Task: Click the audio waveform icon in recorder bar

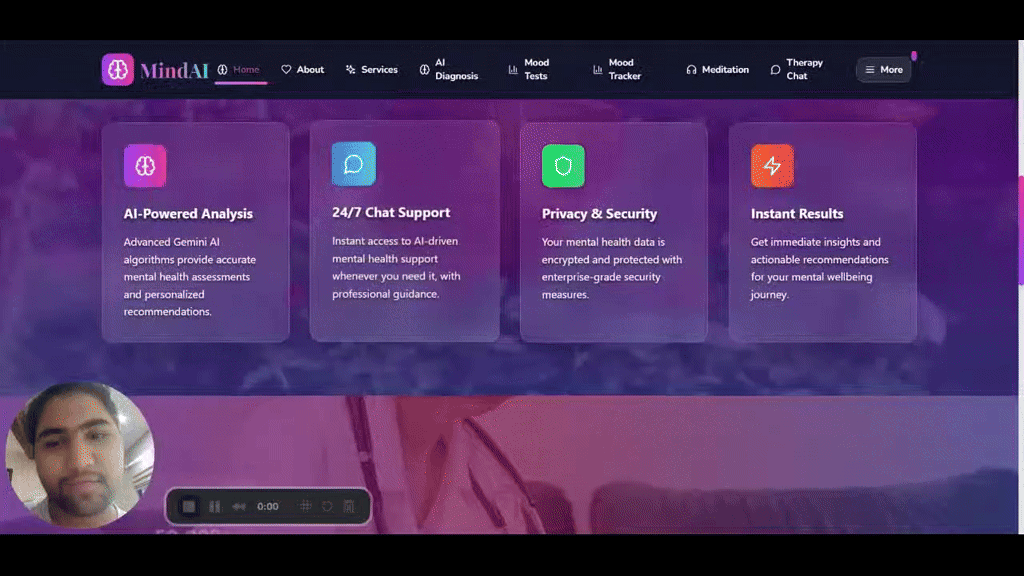Action: coord(239,506)
